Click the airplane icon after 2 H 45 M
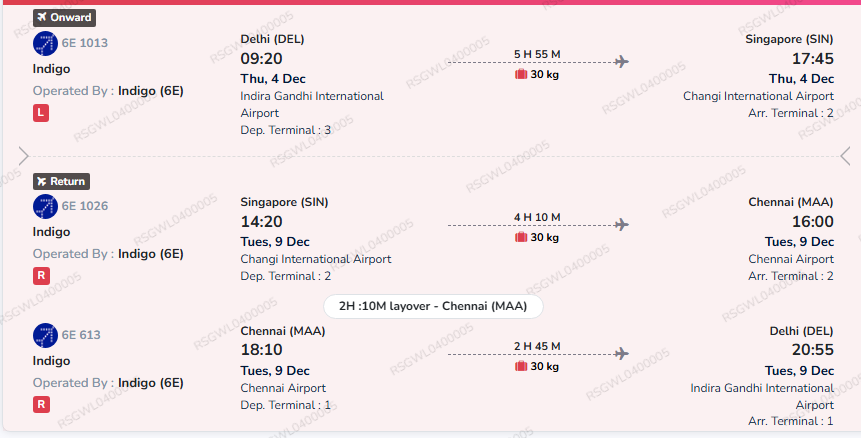861x438 pixels. (x=622, y=353)
